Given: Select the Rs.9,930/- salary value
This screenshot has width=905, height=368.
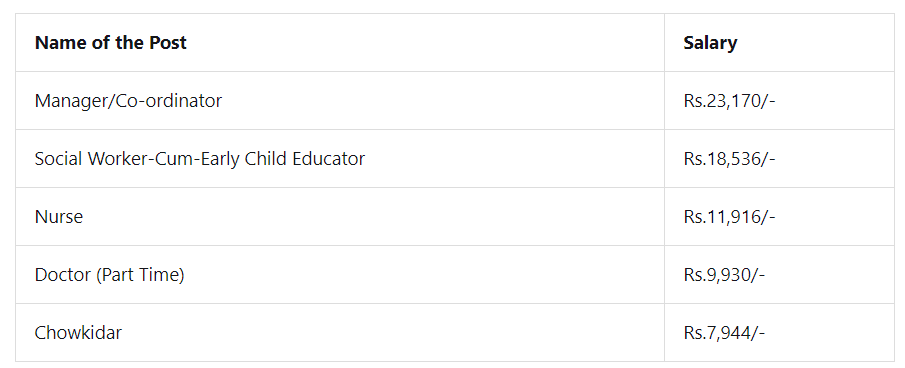Looking at the screenshot, I should tap(724, 275).
